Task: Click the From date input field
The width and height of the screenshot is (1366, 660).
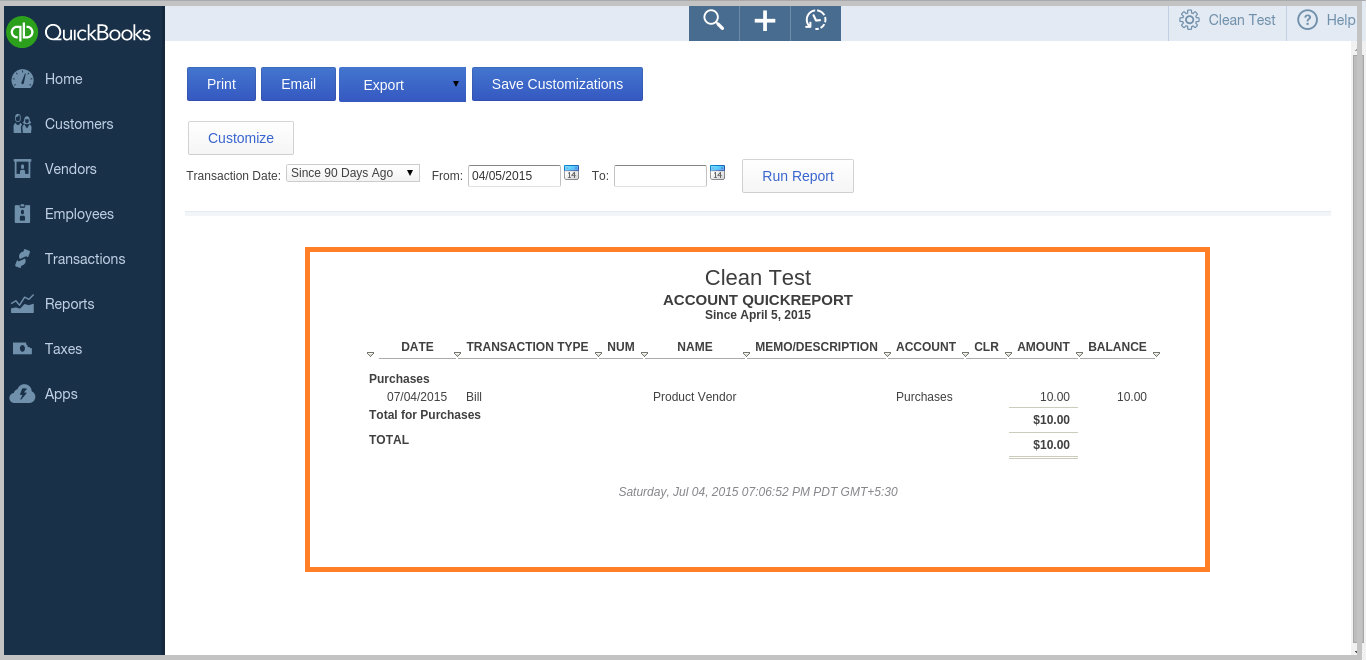Action: (514, 176)
